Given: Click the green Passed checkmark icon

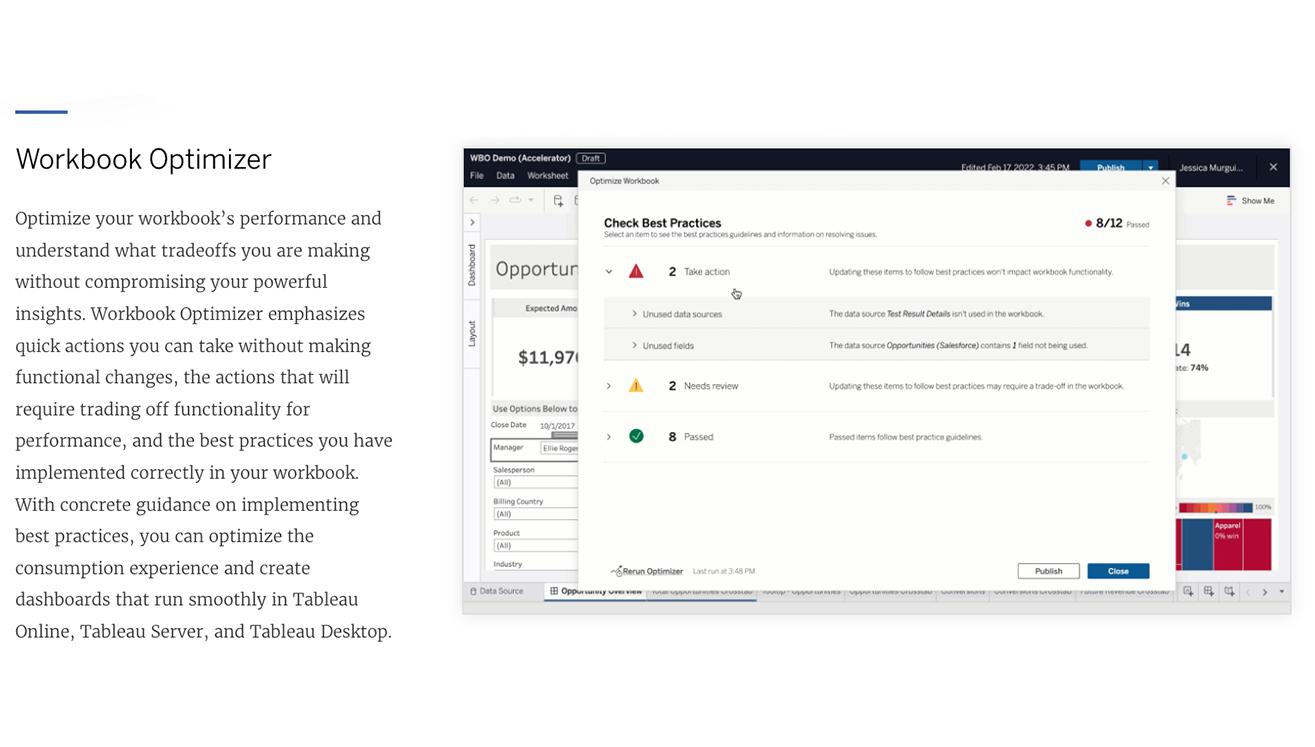Looking at the screenshot, I should tap(636, 434).
